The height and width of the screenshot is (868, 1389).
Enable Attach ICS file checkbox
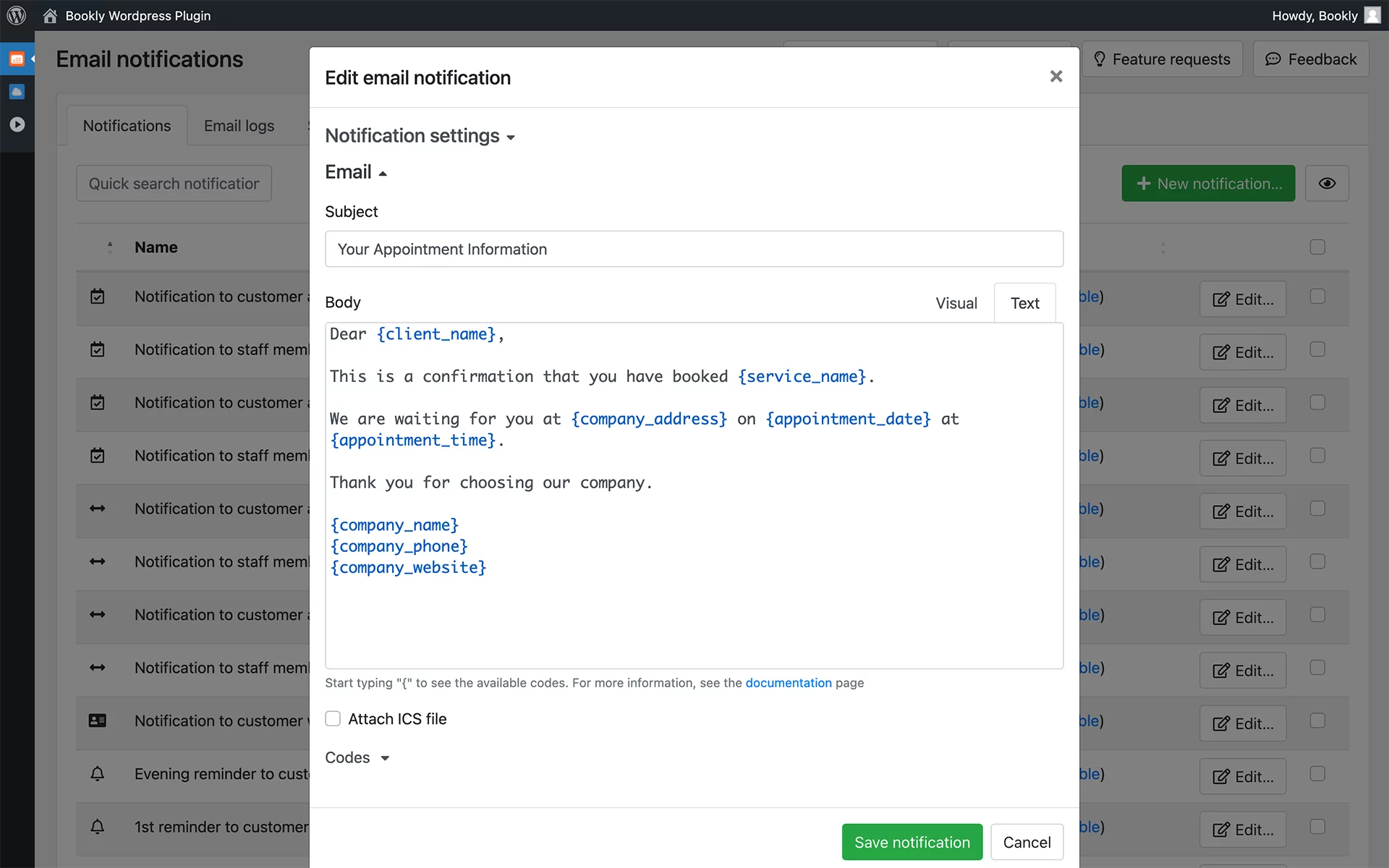[333, 719]
